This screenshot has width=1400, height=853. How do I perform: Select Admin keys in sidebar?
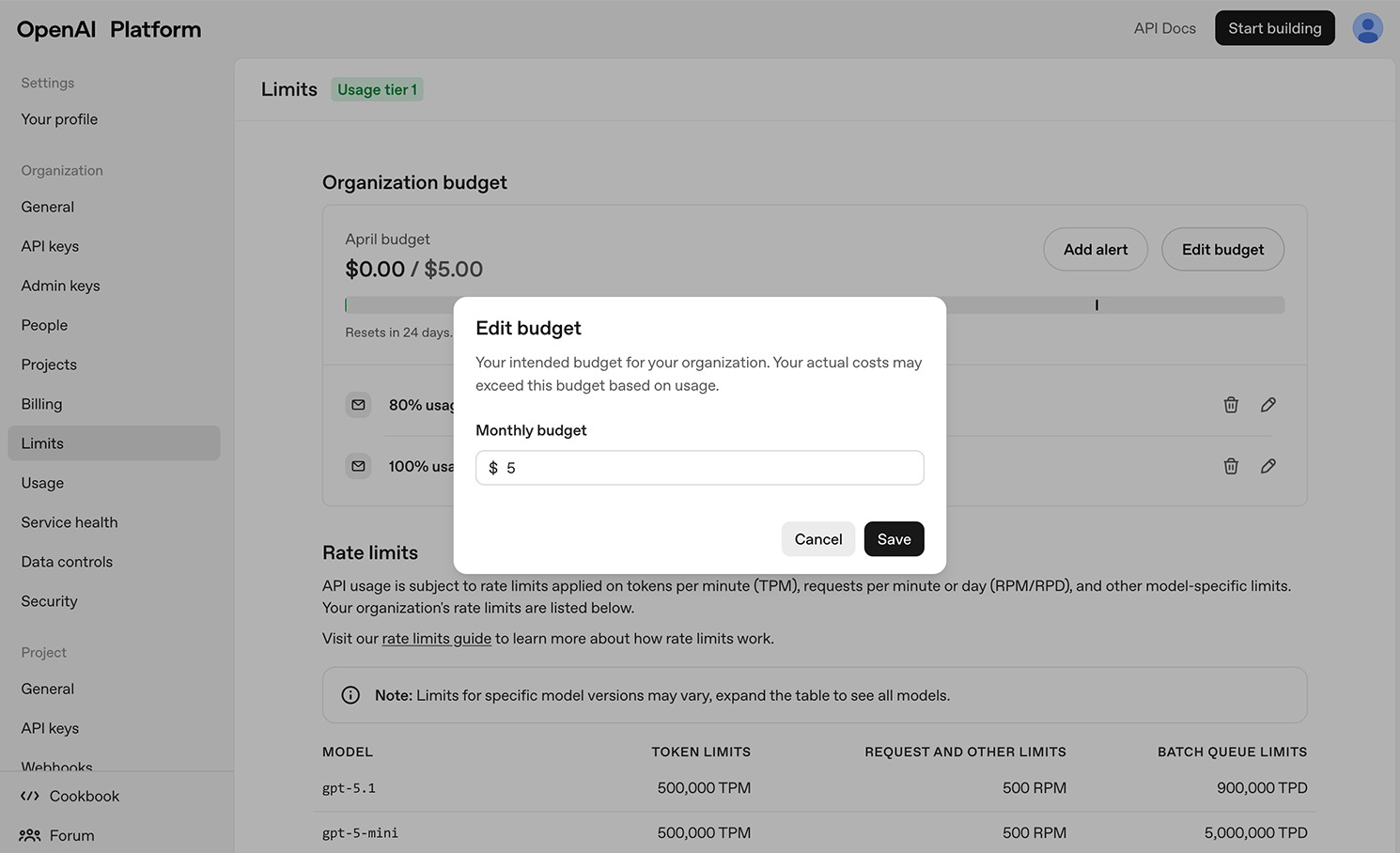pos(60,286)
